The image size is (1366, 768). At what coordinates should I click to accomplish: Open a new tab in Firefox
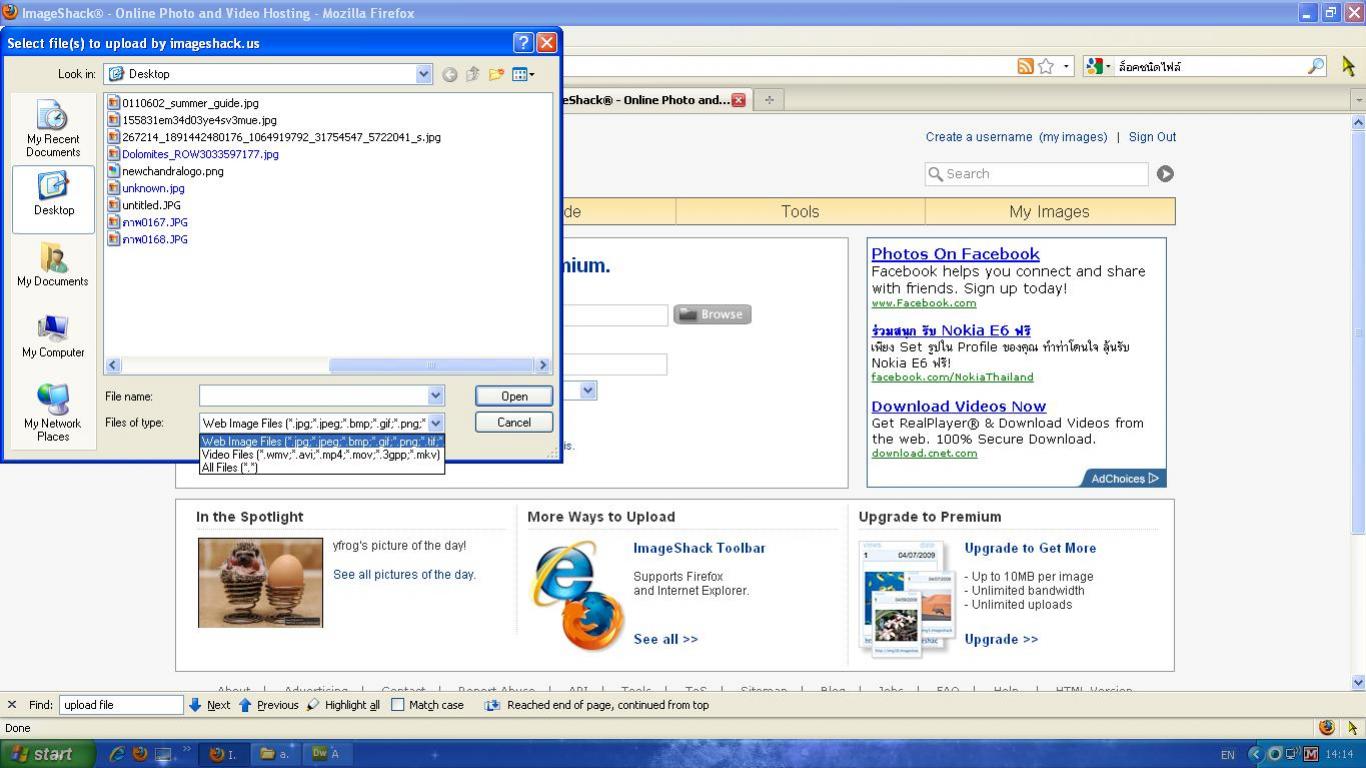point(769,99)
